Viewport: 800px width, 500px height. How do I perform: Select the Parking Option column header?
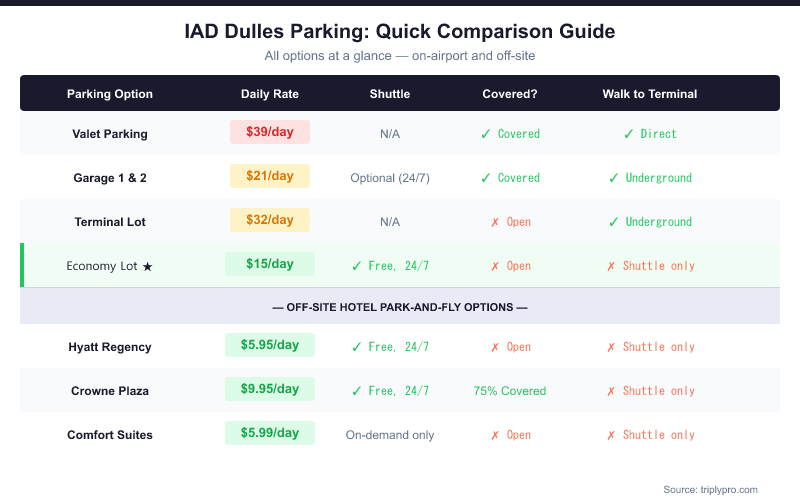(110, 94)
